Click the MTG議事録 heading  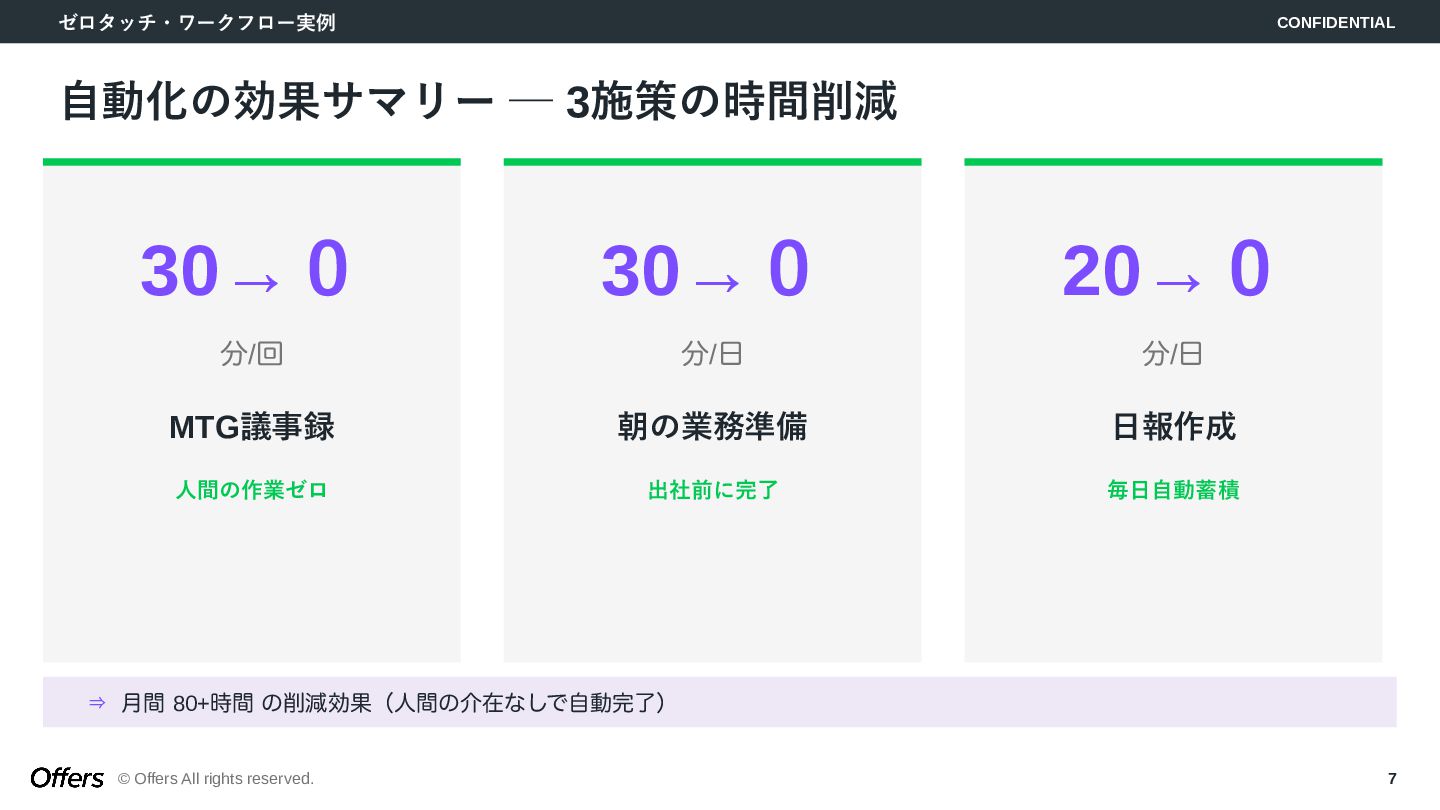click(x=251, y=427)
